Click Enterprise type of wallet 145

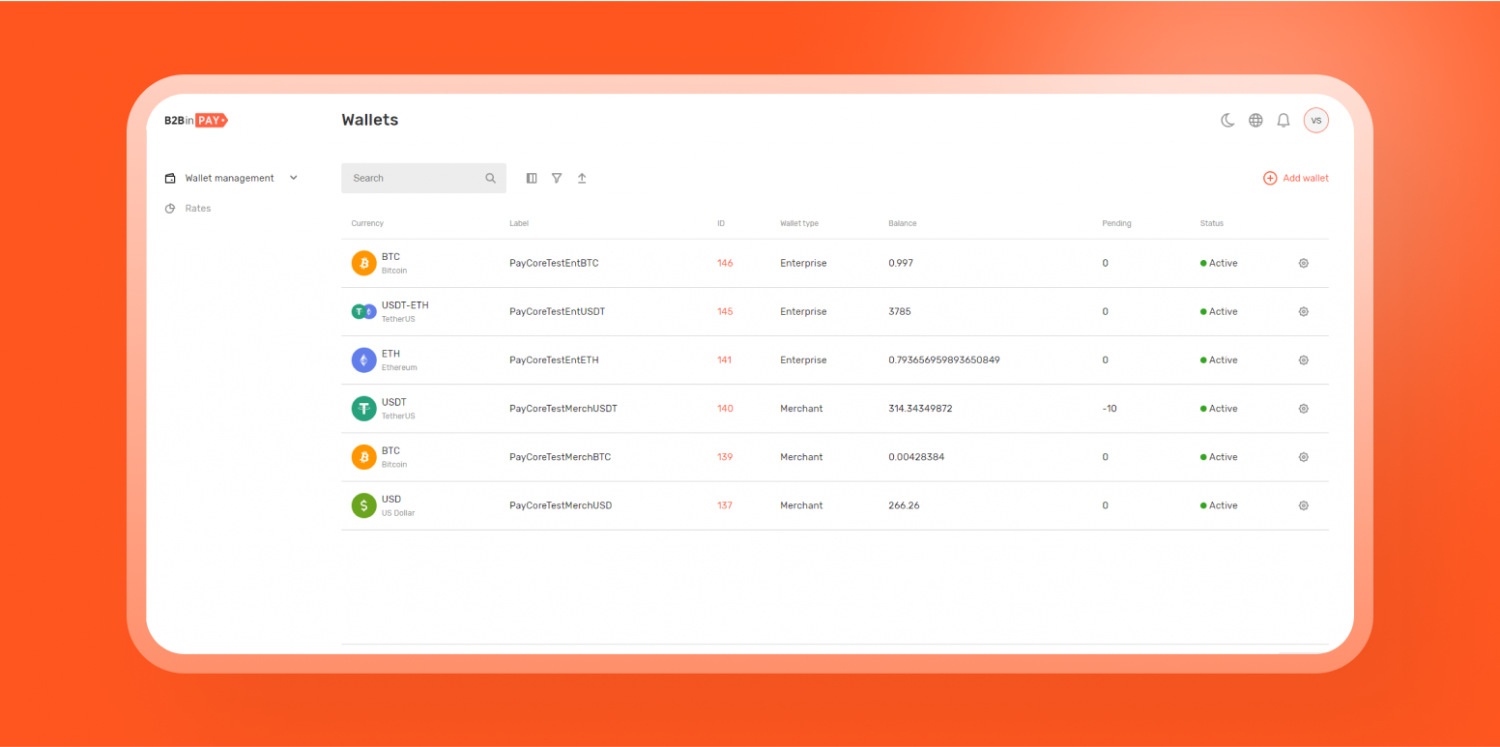(x=803, y=311)
